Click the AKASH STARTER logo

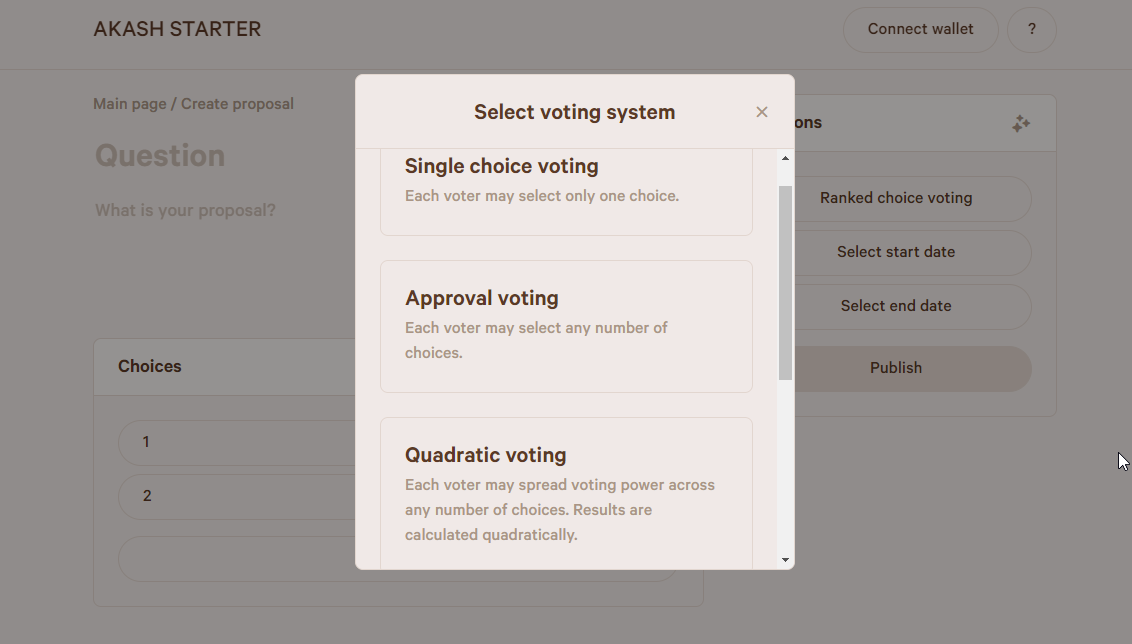[177, 30]
